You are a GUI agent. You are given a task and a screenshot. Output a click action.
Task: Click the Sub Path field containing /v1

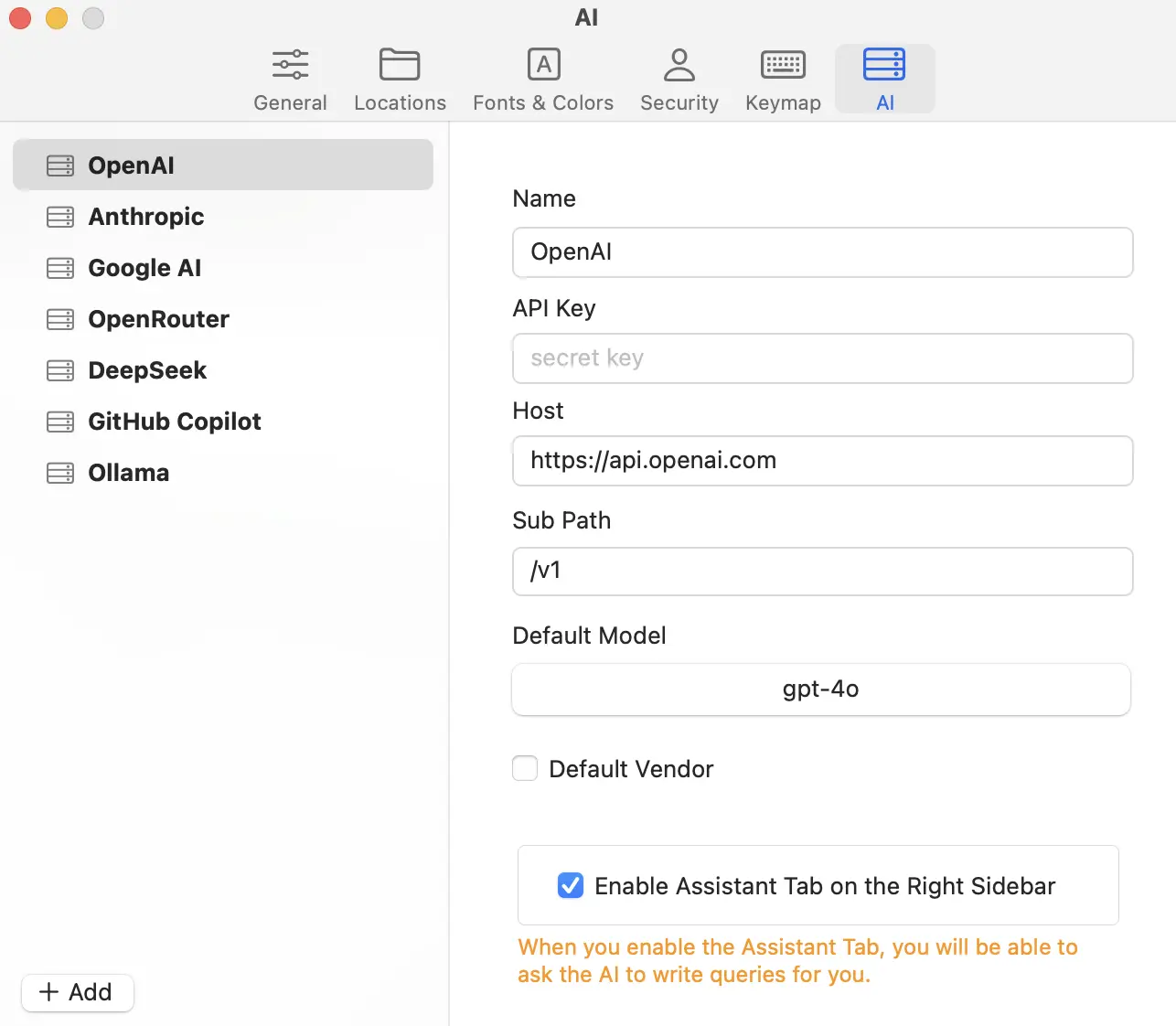click(x=822, y=572)
